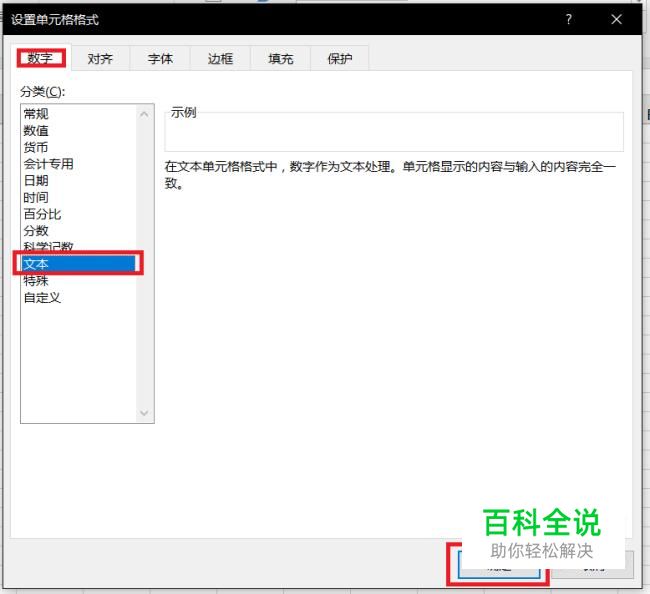Image resolution: width=650 pixels, height=594 pixels.
Task: Open the 对齐 tab
Action: (100, 59)
